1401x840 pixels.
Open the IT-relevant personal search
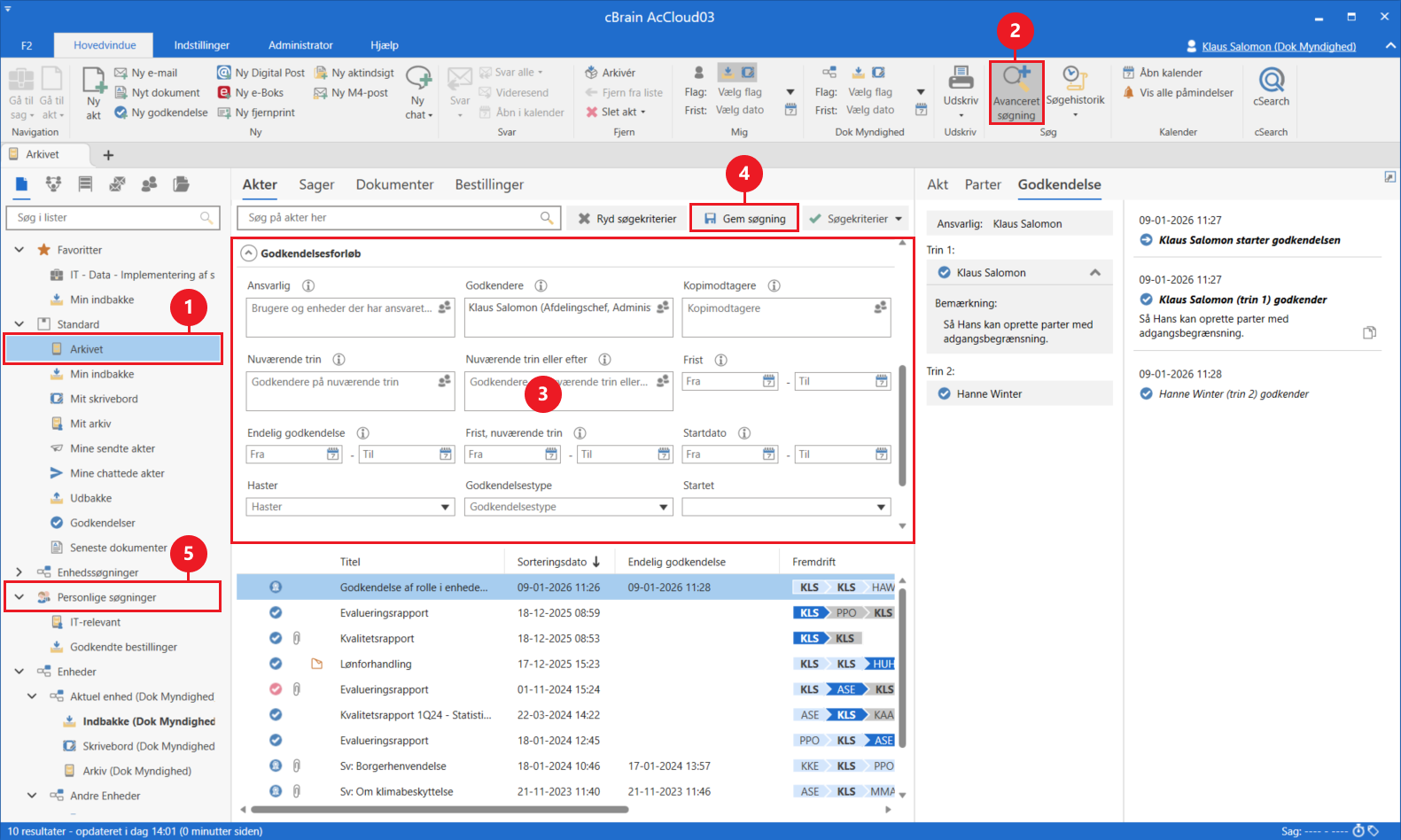click(95, 622)
